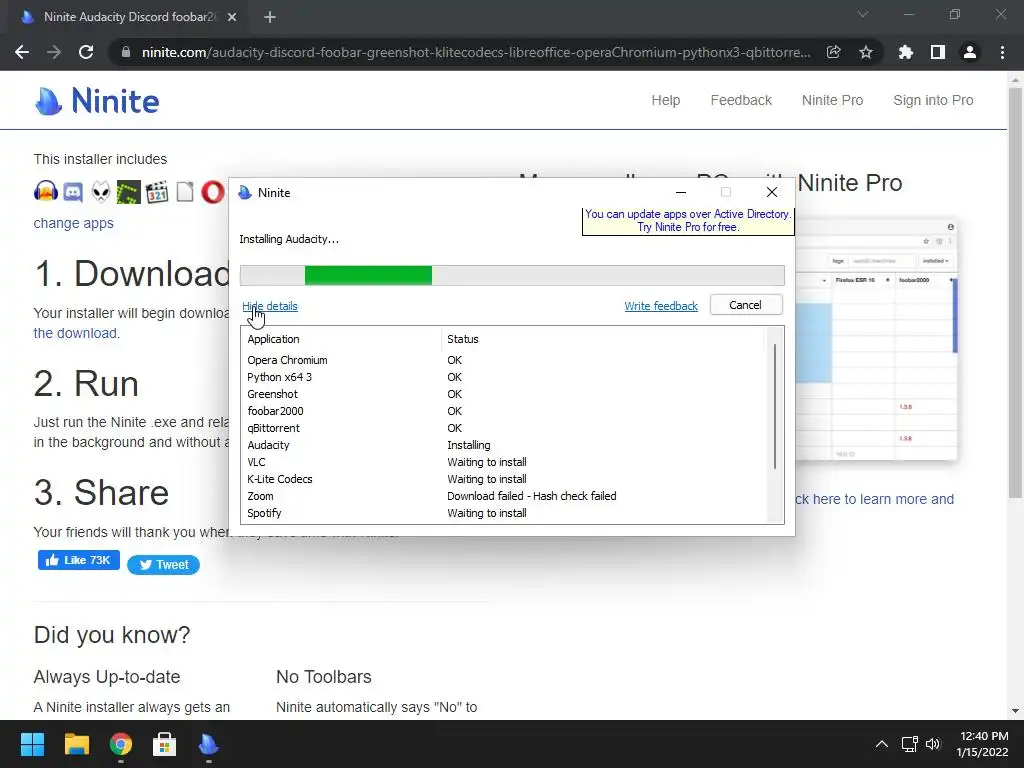Open the volume control in system tray
Screen dimensions: 1024x768
tap(933, 744)
